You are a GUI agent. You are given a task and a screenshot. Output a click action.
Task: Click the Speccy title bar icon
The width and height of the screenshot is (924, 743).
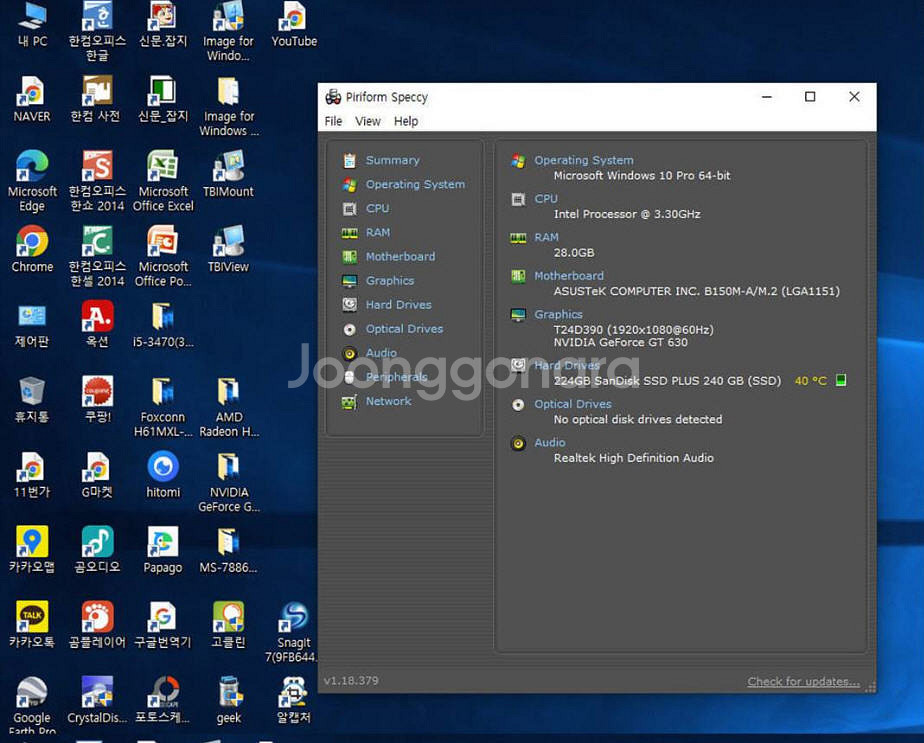click(x=333, y=97)
